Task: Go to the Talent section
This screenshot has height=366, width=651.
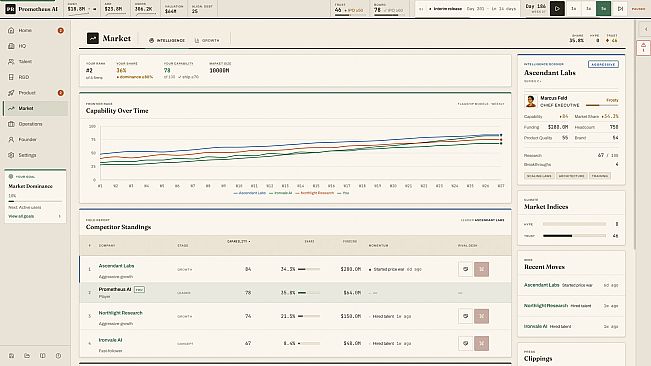Action: (35, 61)
